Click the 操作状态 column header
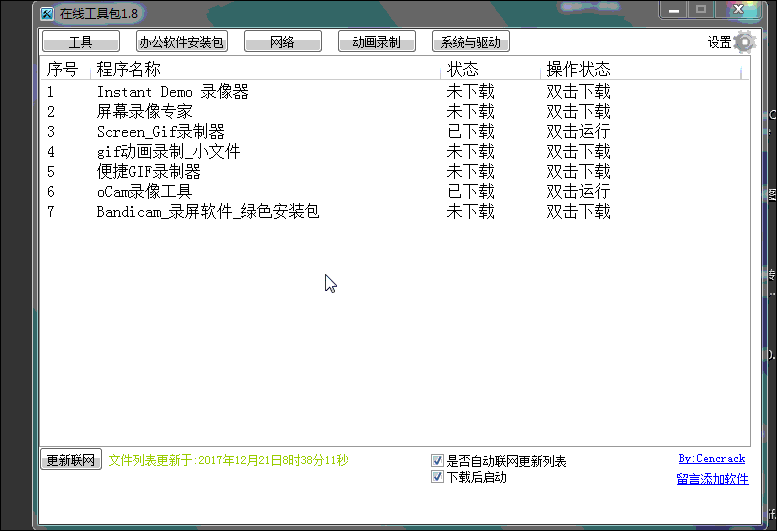 (x=578, y=69)
